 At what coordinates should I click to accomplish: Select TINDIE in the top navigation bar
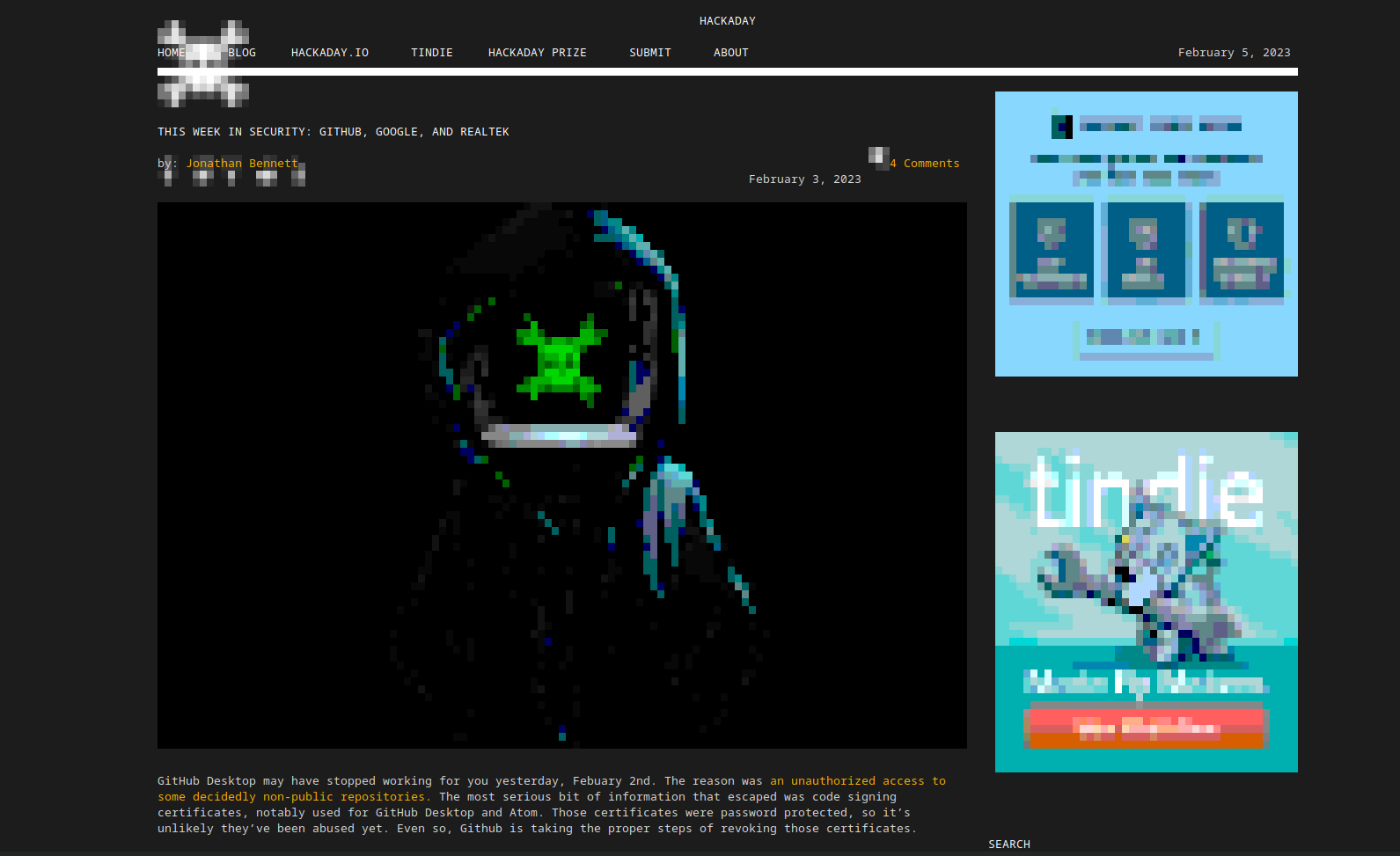tap(432, 53)
